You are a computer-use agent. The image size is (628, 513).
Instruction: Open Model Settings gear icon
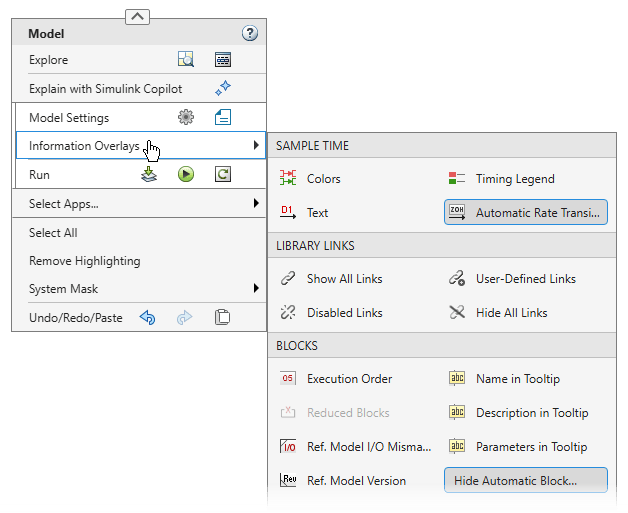(x=186, y=117)
